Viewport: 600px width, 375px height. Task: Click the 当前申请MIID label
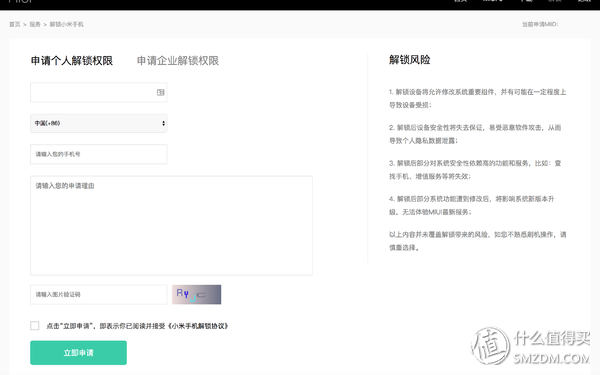(x=540, y=24)
